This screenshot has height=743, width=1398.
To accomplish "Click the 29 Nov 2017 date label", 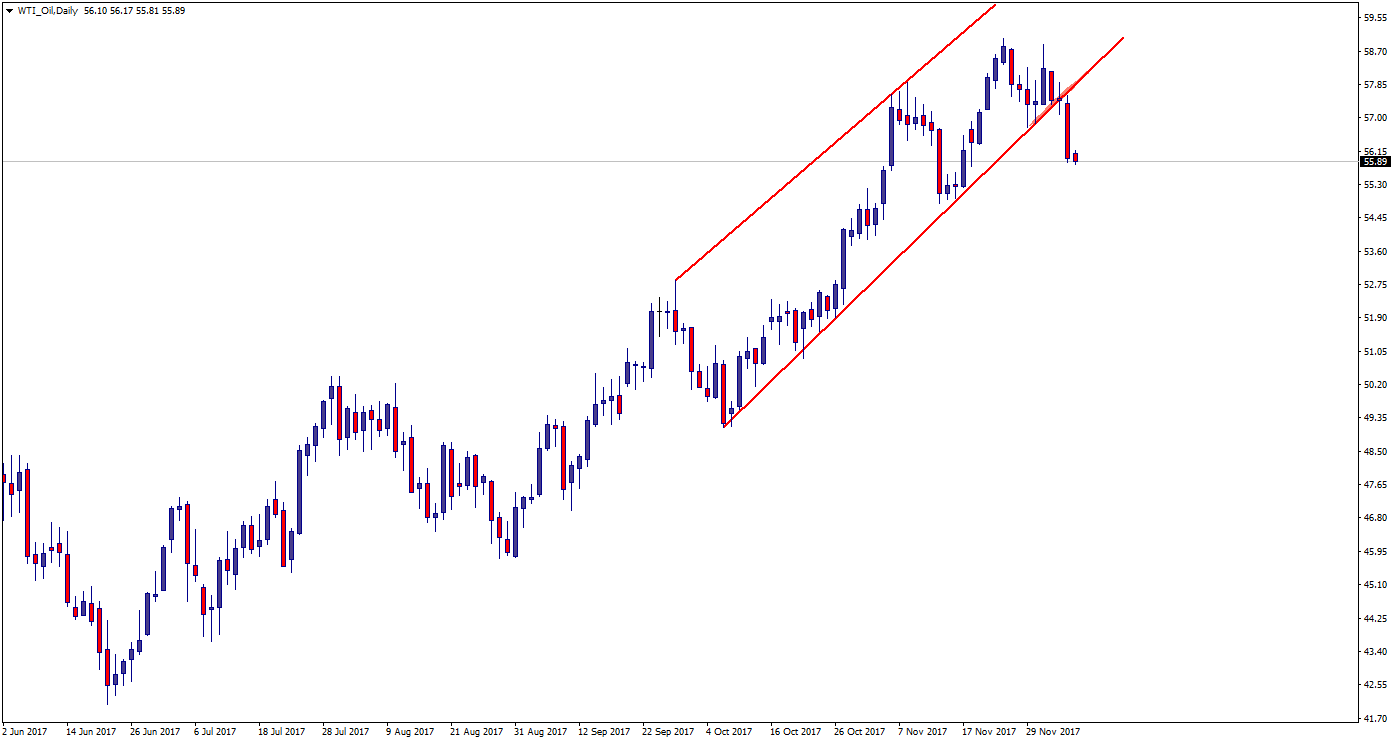I will tap(1054, 732).
